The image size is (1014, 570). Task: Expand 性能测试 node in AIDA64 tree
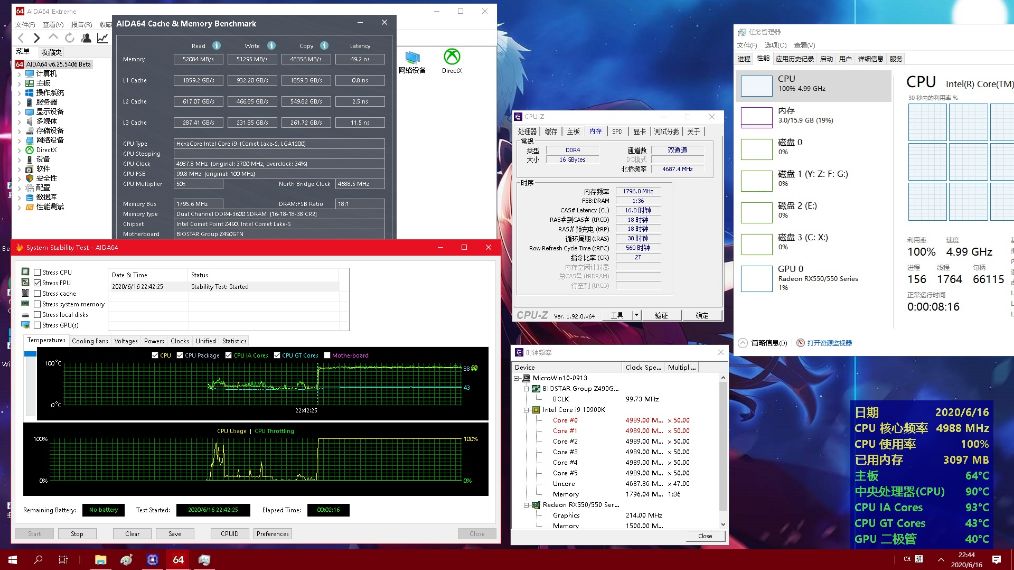pos(19,207)
